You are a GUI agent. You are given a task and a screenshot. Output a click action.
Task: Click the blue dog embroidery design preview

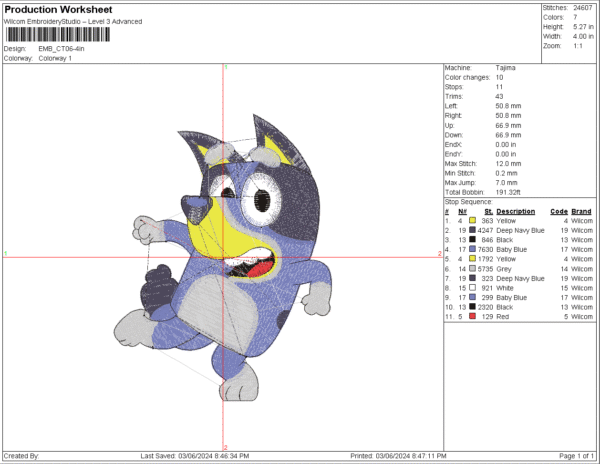(x=223, y=257)
